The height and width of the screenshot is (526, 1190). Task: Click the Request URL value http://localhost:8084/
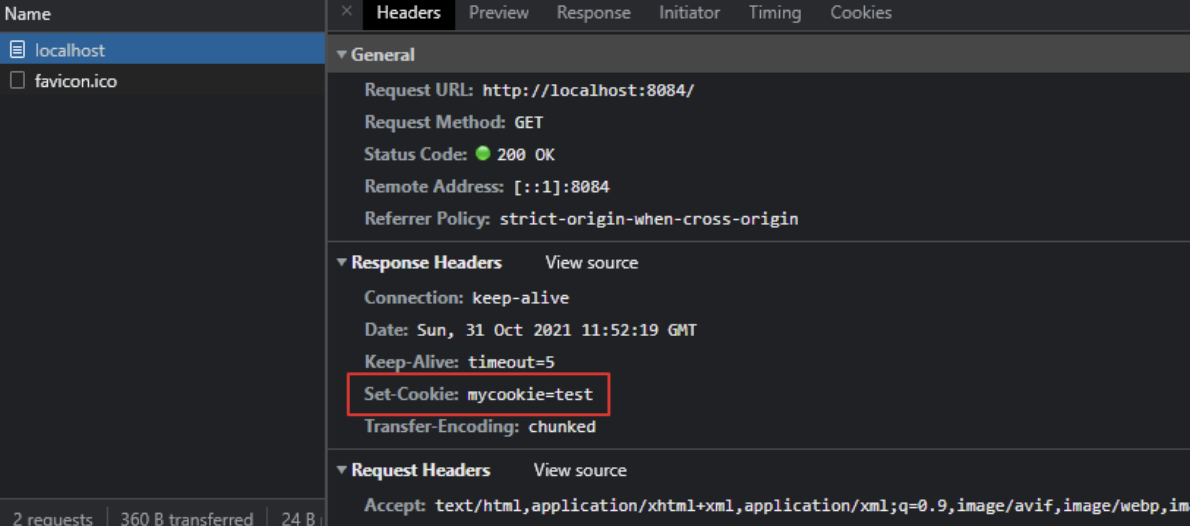coord(588,90)
